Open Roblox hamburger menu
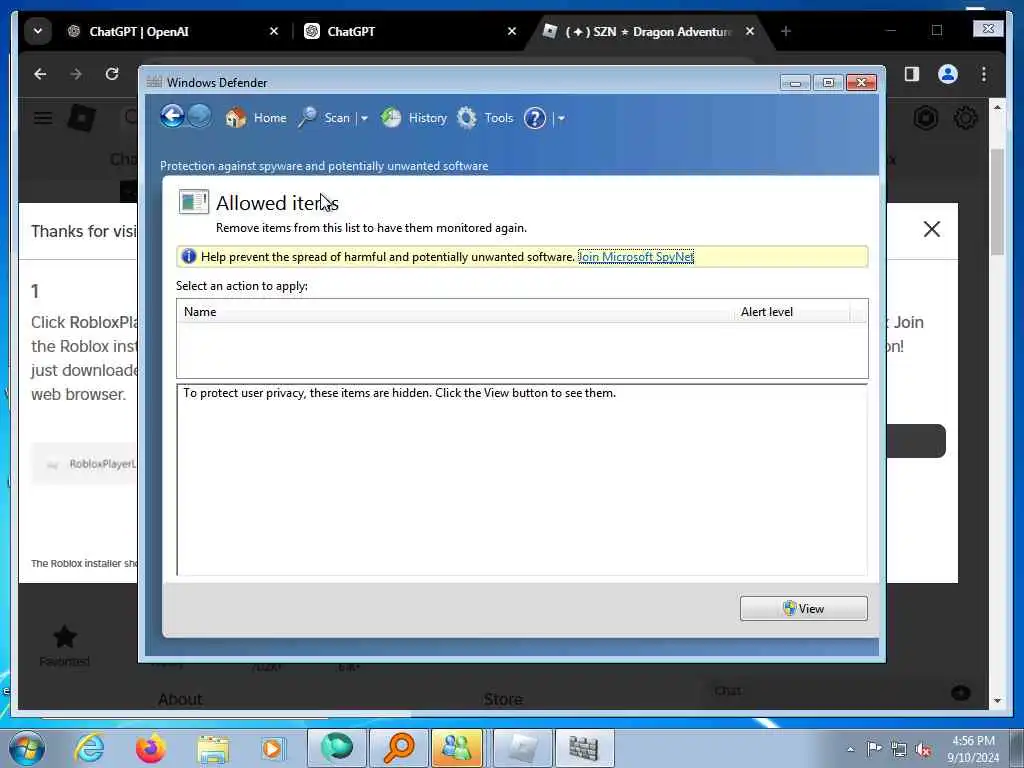 (x=43, y=118)
